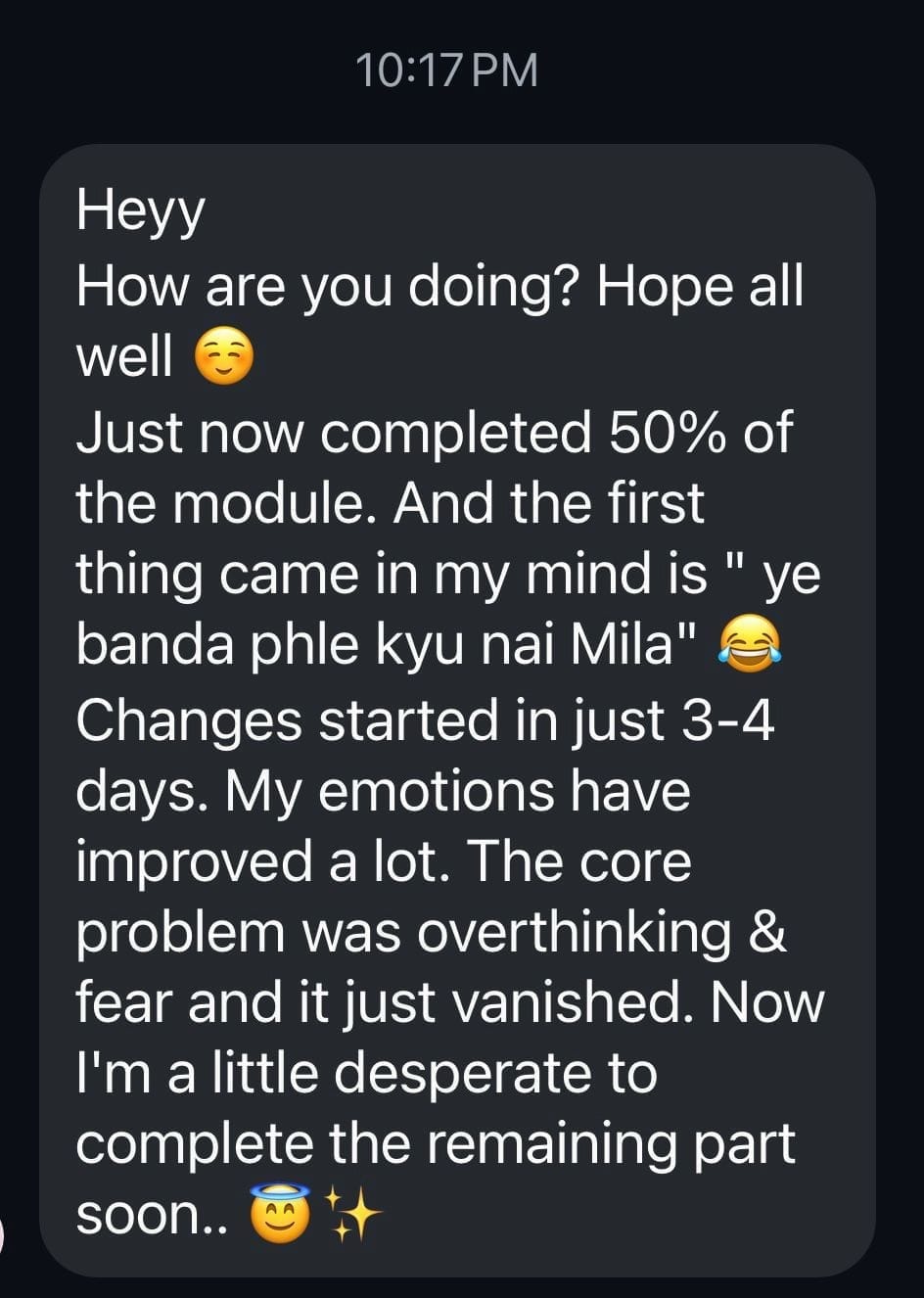The width and height of the screenshot is (924, 1298).
Task: Tap the halo angel emoji
Action: tap(280, 1212)
